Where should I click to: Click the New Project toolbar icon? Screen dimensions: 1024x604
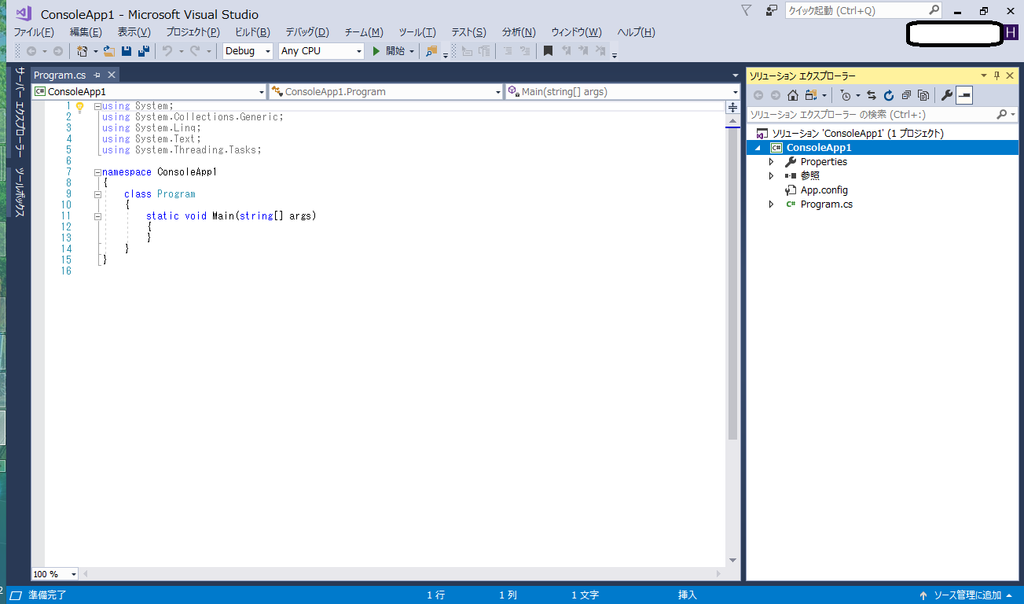click(x=82, y=51)
